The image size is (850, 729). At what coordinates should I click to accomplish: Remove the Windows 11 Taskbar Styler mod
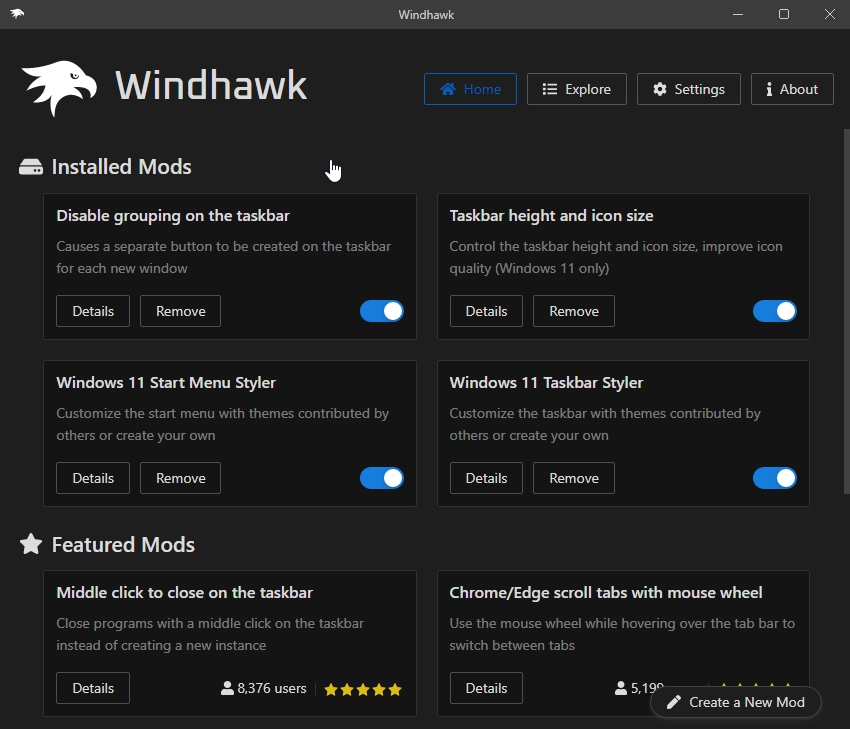[573, 478]
